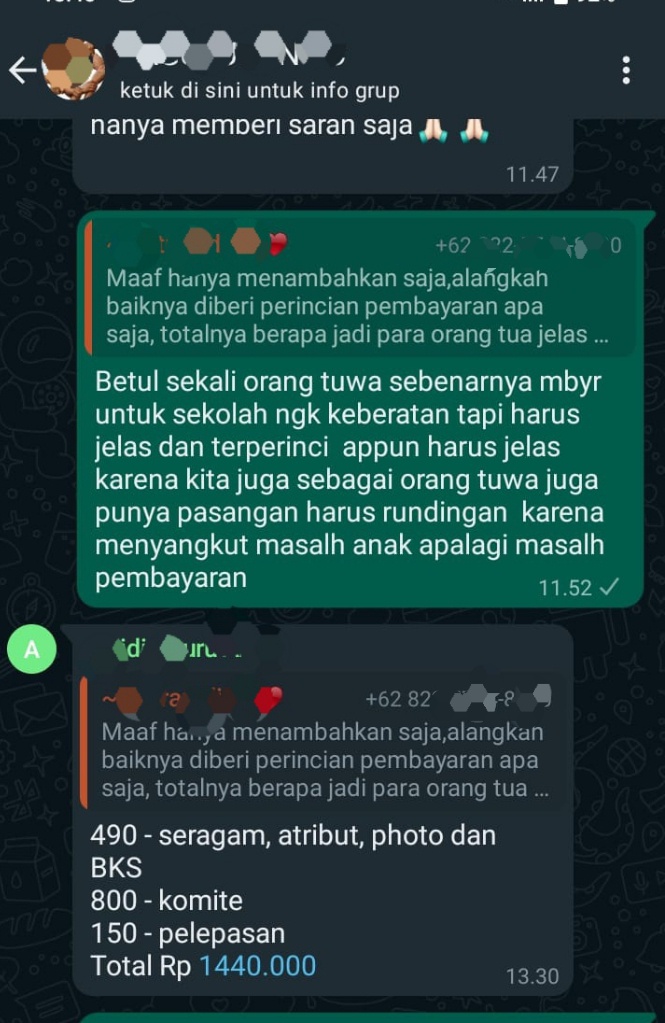Open the quoted reply in green message
665x1023 pixels.
point(361,288)
